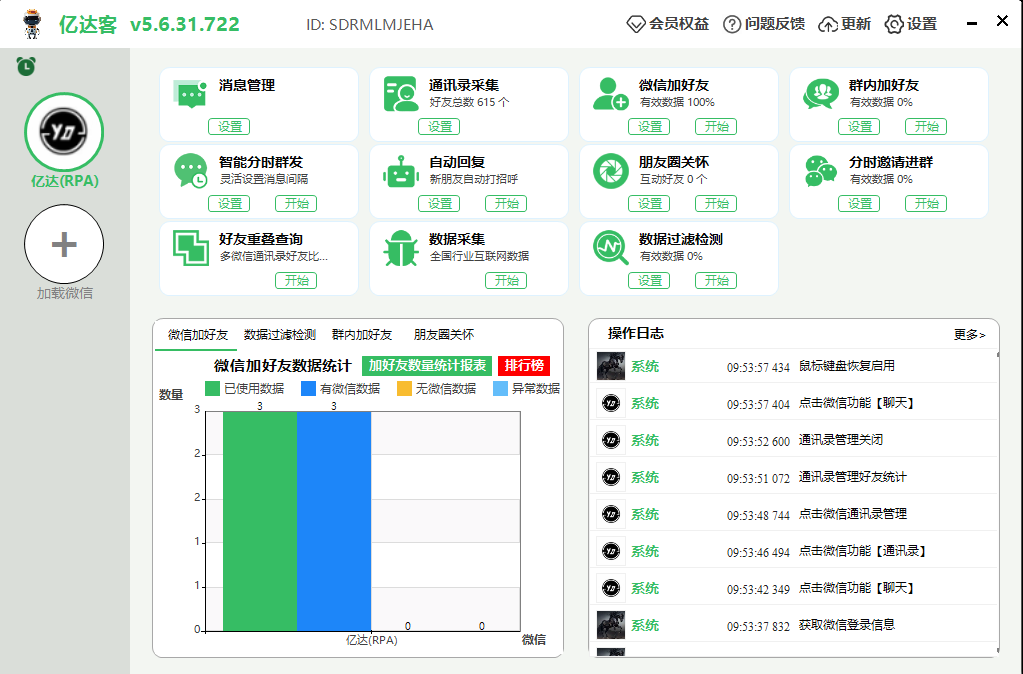Start the 数据过滤检测 task
Viewport: 1023px width, 674px height.
(716, 281)
